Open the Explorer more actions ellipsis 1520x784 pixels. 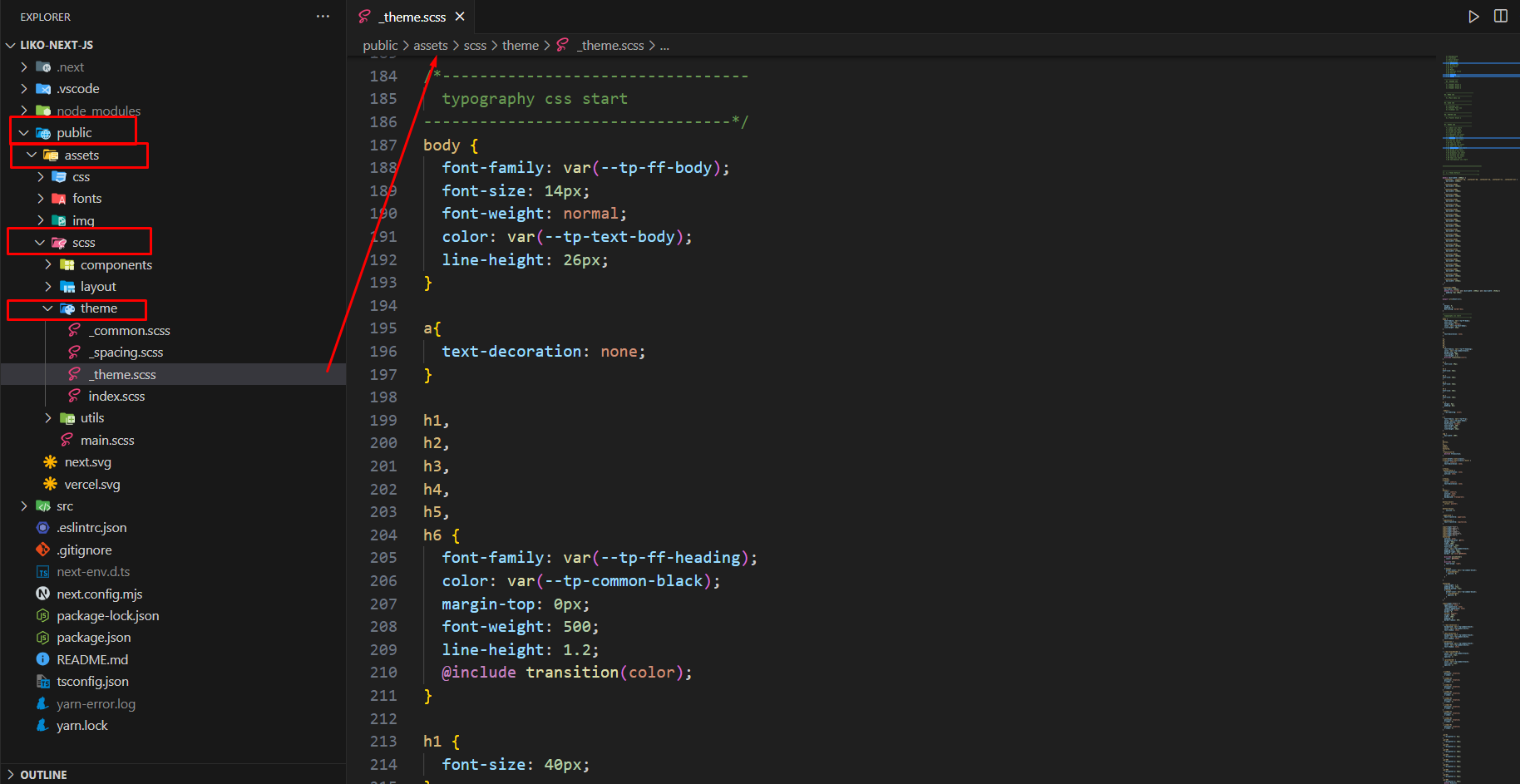323,17
